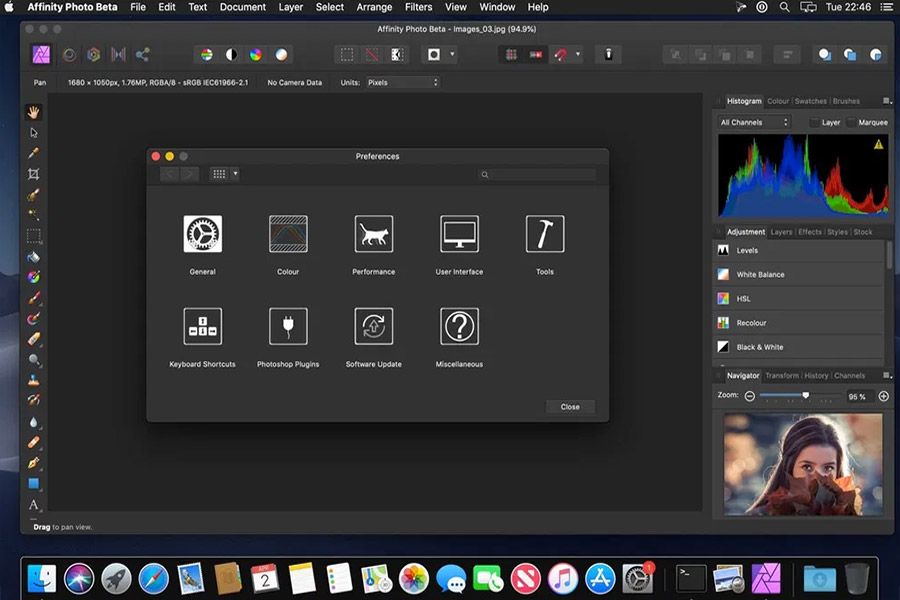Select the Flood Fill tool
This screenshot has height=600, width=900.
point(33,257)
